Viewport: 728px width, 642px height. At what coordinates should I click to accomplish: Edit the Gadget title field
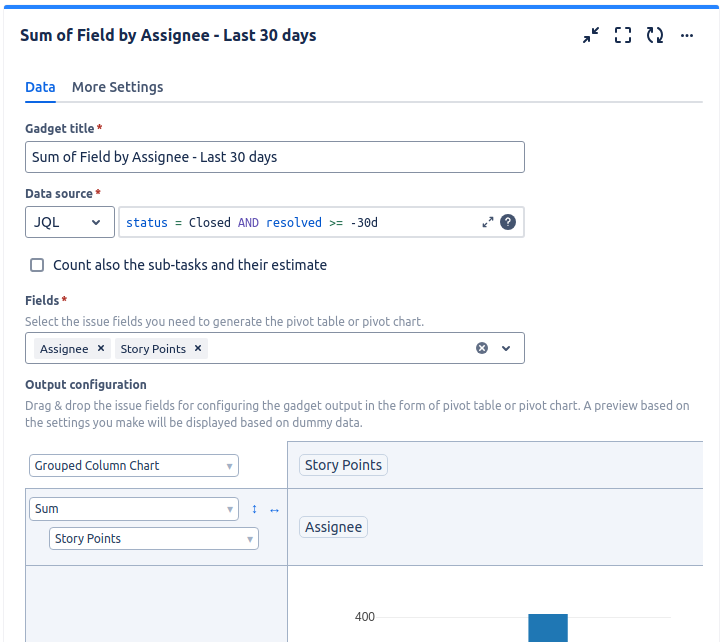[x=275, y=157]
